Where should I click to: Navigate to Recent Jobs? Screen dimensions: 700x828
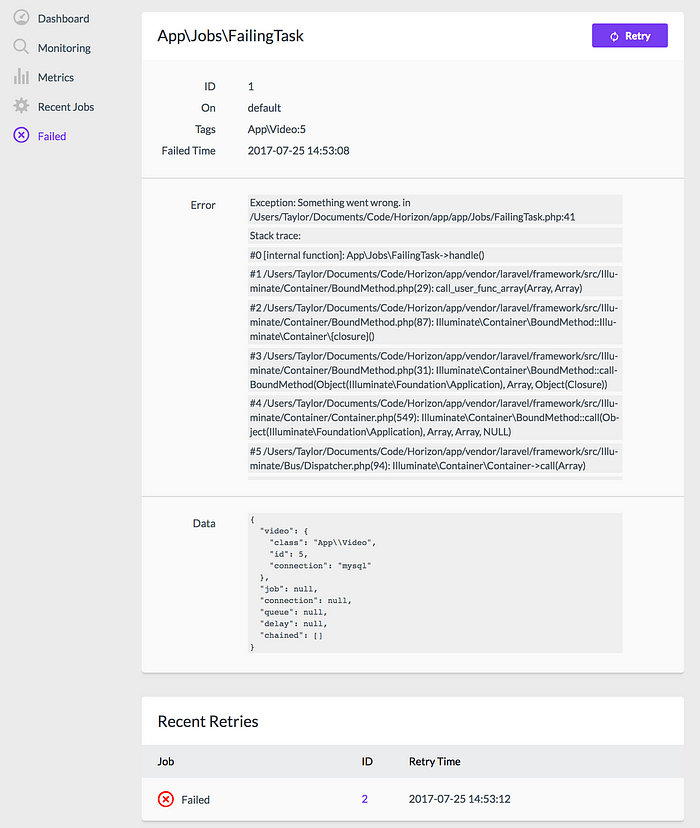[x=66, y=107]
